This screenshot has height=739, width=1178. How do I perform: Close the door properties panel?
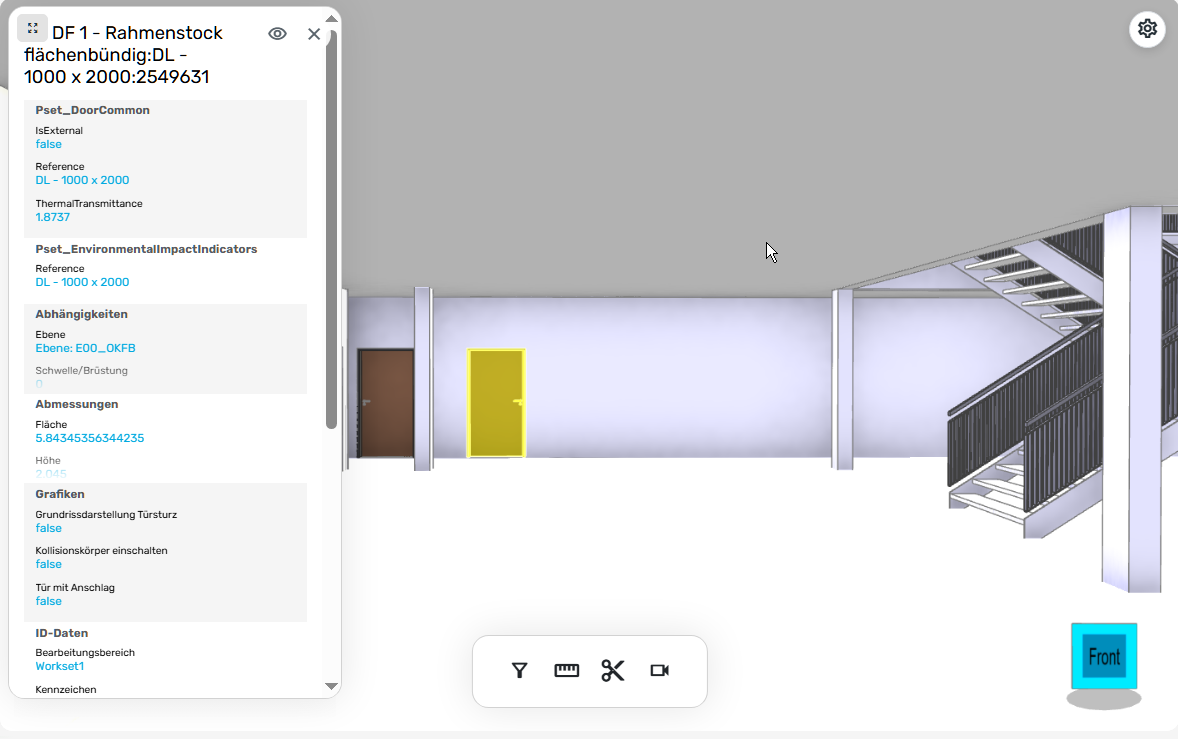(x=314, y=34)
